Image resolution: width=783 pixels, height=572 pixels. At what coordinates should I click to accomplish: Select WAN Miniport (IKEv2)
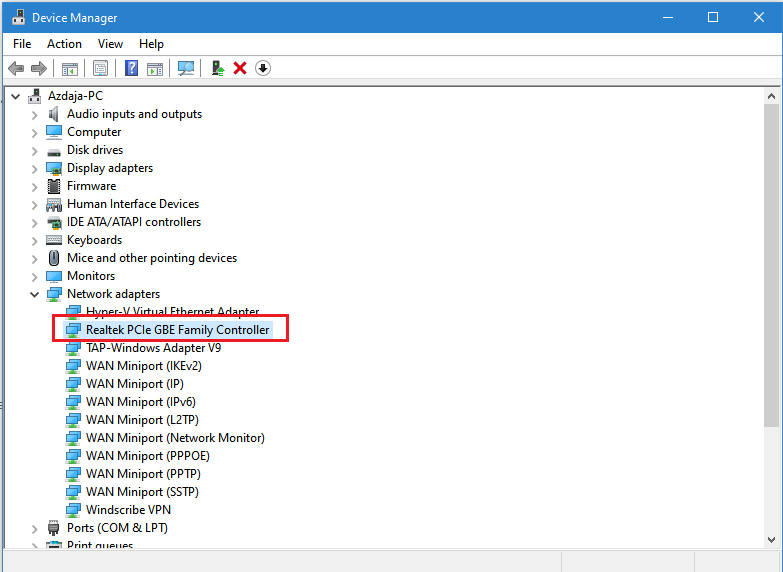tap(144, 366)
